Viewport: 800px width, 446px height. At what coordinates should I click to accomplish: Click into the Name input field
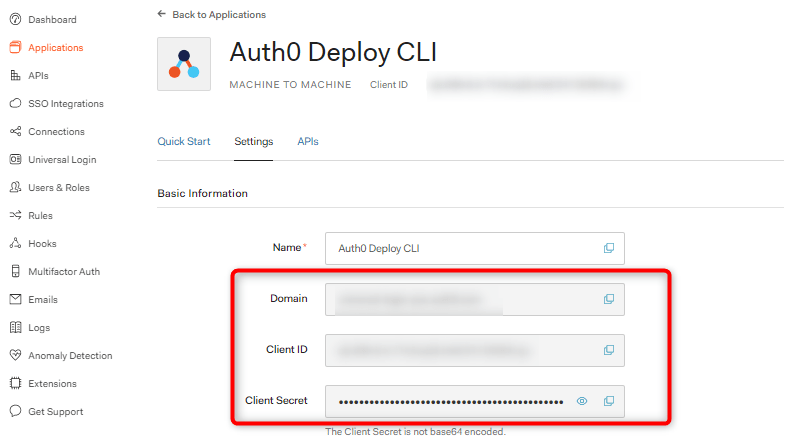(x=474, y=249)
